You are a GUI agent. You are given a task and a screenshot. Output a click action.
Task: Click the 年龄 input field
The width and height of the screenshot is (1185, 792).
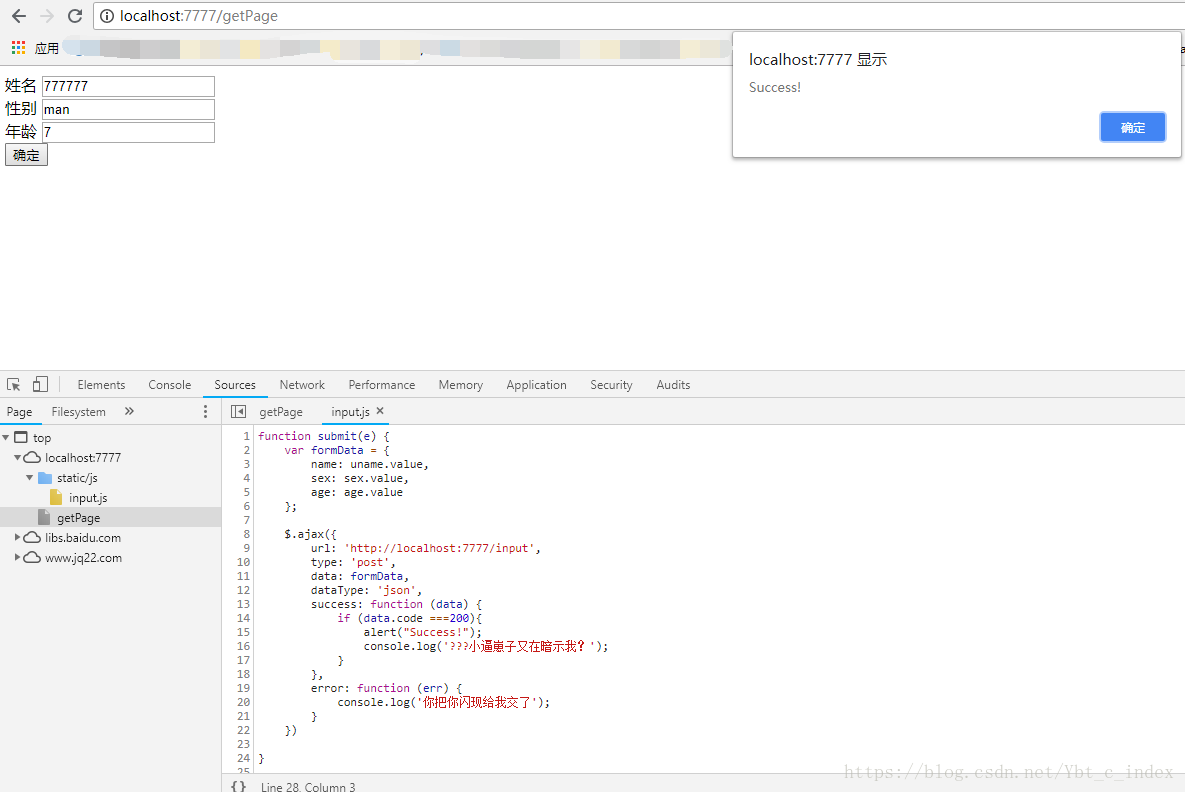pyautogui.click(x=128, y=132)
